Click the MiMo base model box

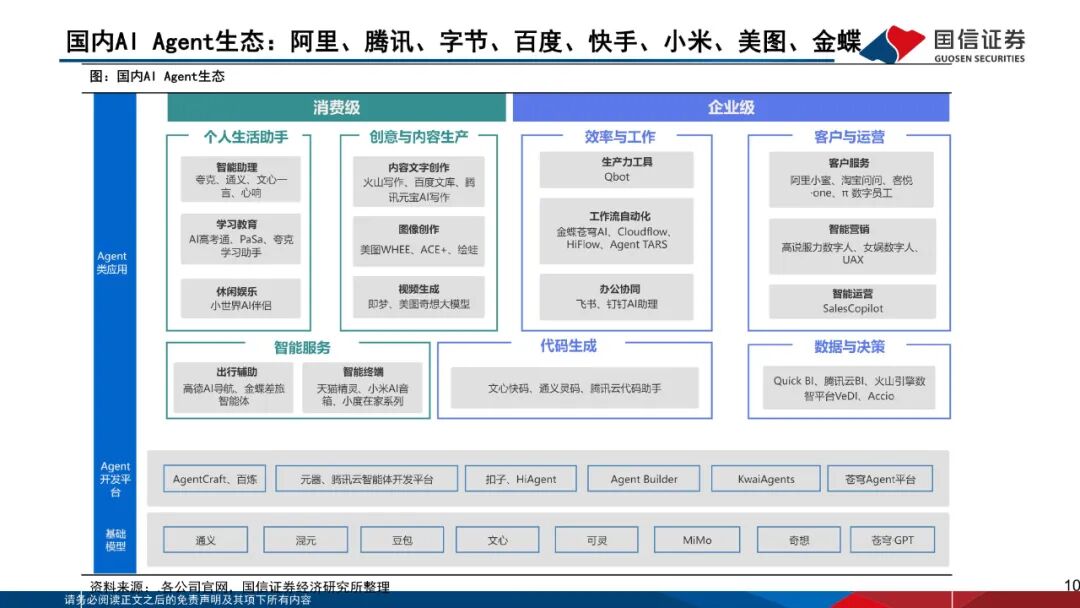tap(697, 541)
